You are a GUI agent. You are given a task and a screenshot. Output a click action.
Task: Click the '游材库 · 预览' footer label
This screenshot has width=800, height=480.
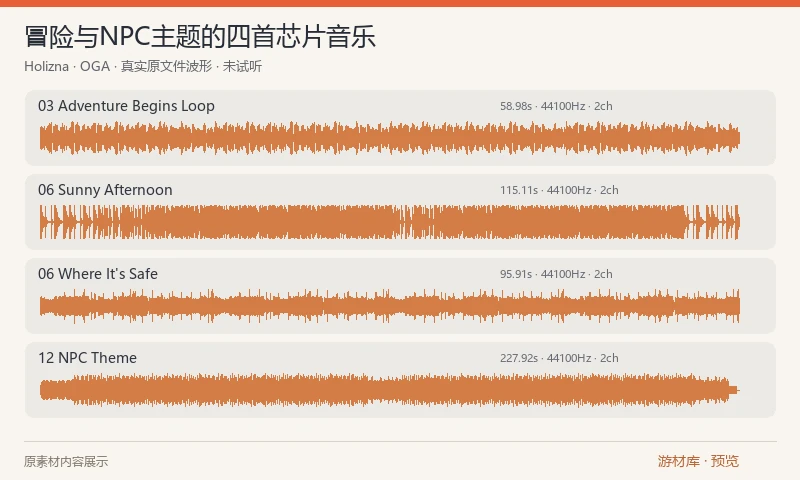point(698,461)
